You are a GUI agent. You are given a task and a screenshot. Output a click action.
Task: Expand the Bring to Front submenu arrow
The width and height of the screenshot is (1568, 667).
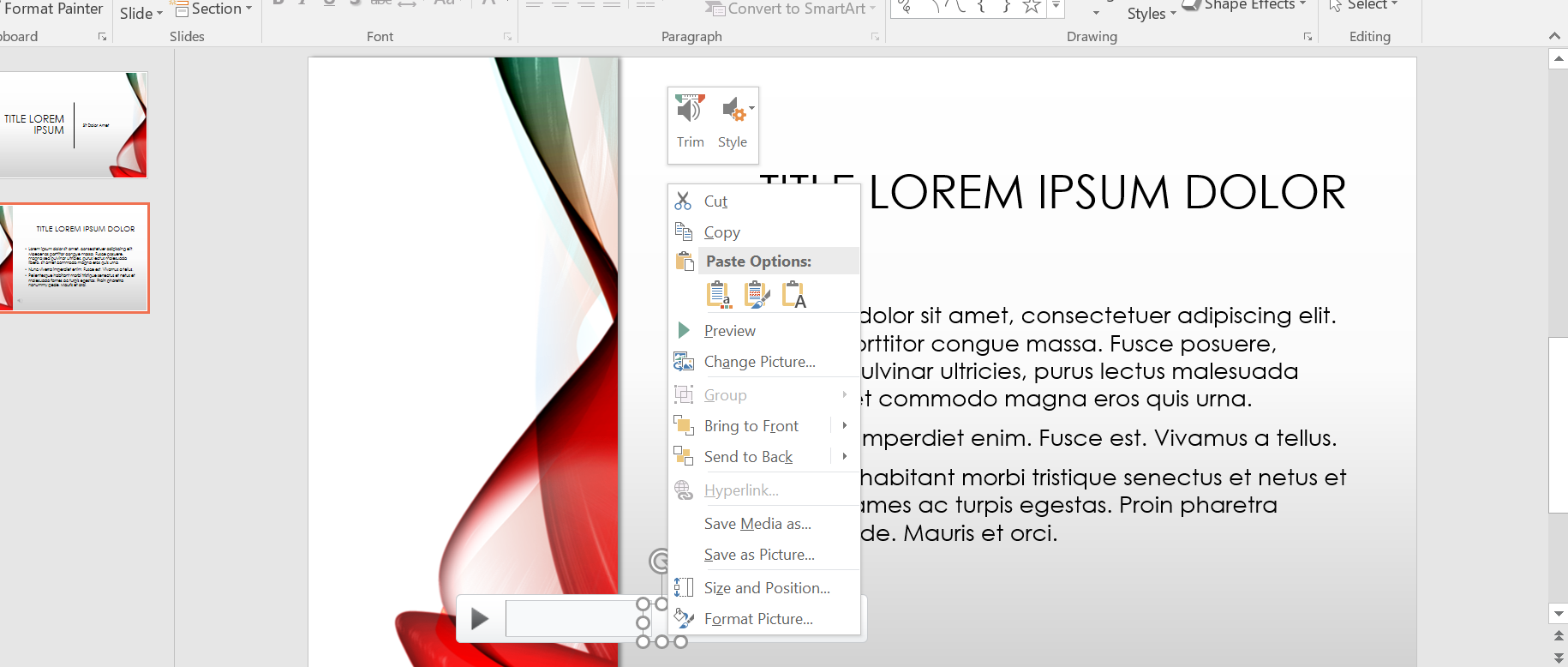point(844,426)
